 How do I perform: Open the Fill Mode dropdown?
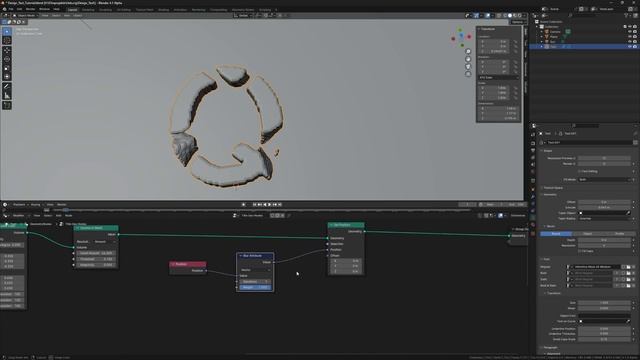[x=604, y=180]
